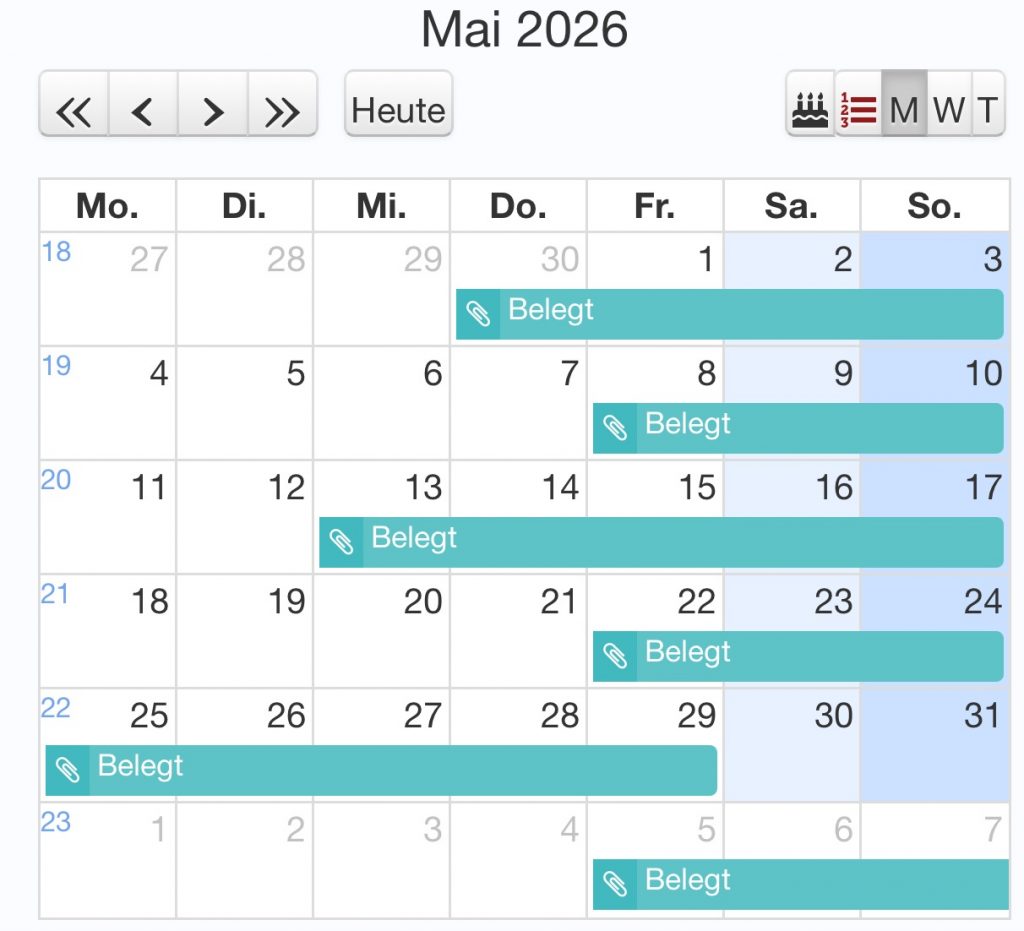Image resolution: width=1024 pixels, height=931 pixels.
Task: Open the Belegt event starting May 8
Action: (x=800, y=428)
